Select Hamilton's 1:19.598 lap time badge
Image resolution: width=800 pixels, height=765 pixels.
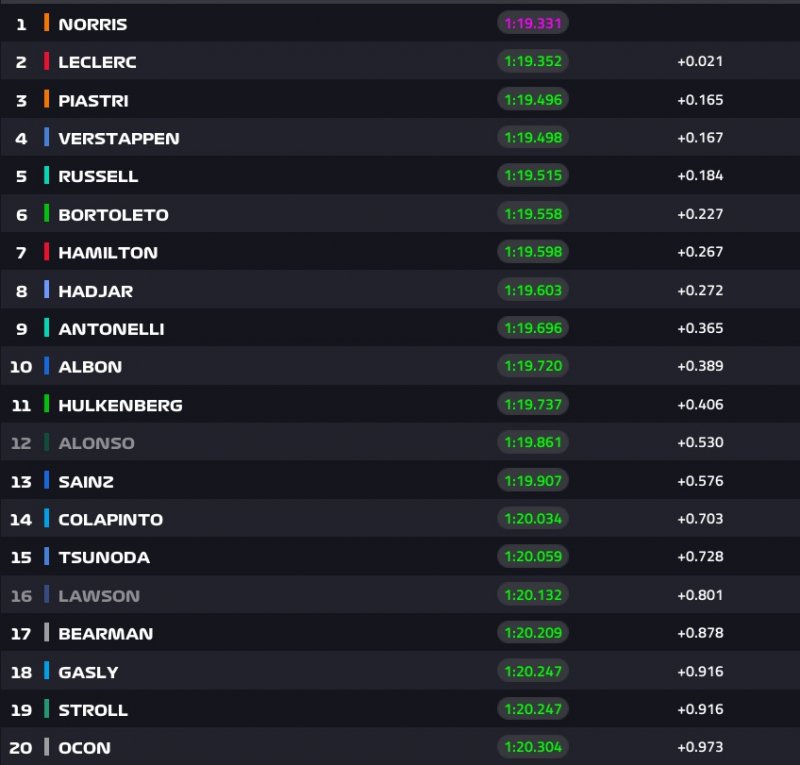(x=533, y=252)
